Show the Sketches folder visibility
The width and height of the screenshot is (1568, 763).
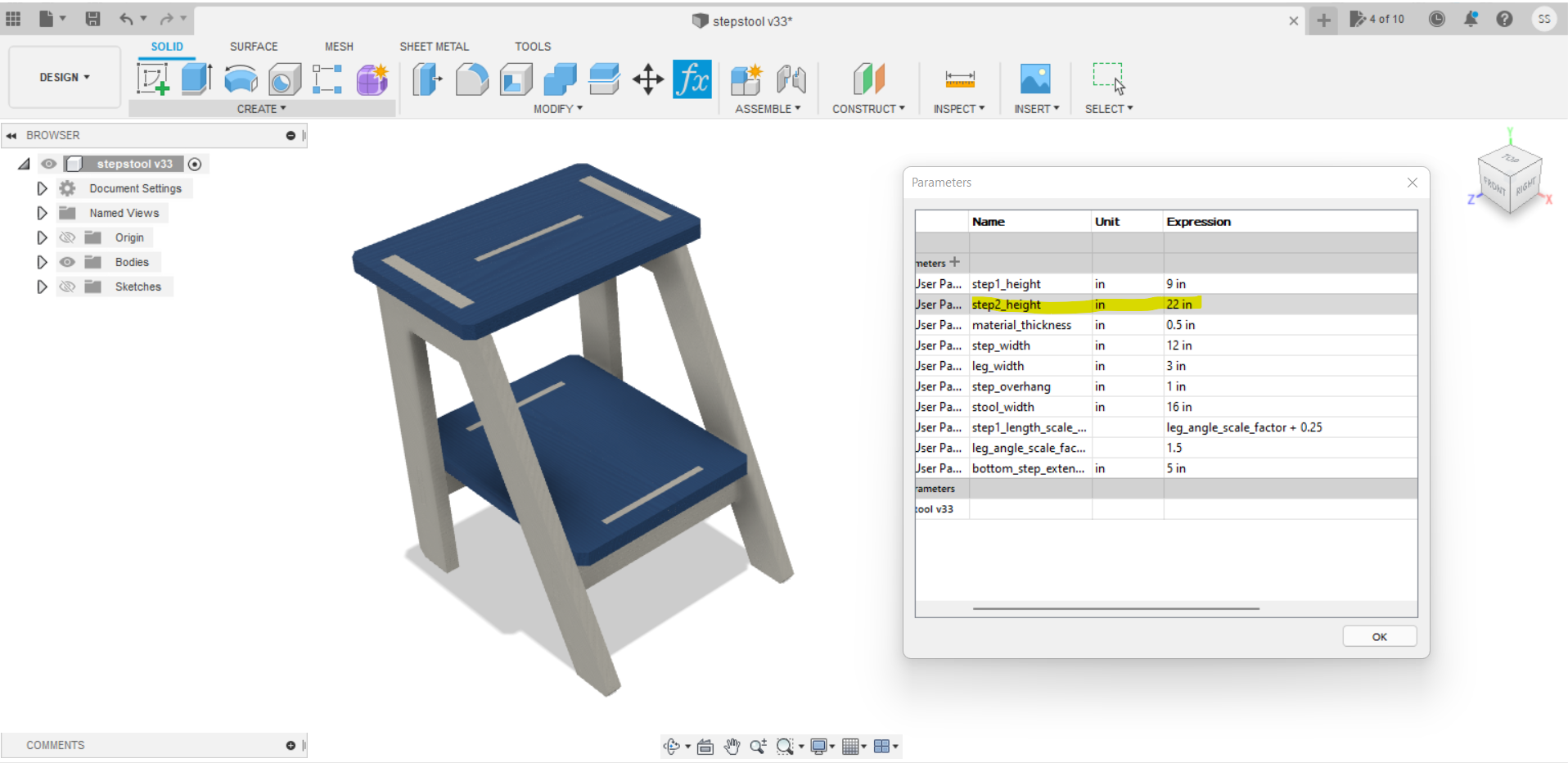[67, 286]
